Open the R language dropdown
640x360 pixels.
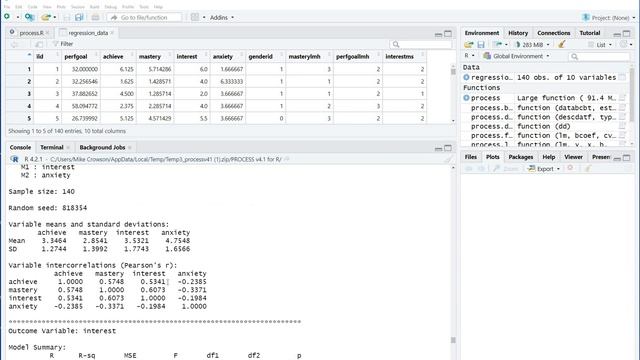tap(469, 56)
